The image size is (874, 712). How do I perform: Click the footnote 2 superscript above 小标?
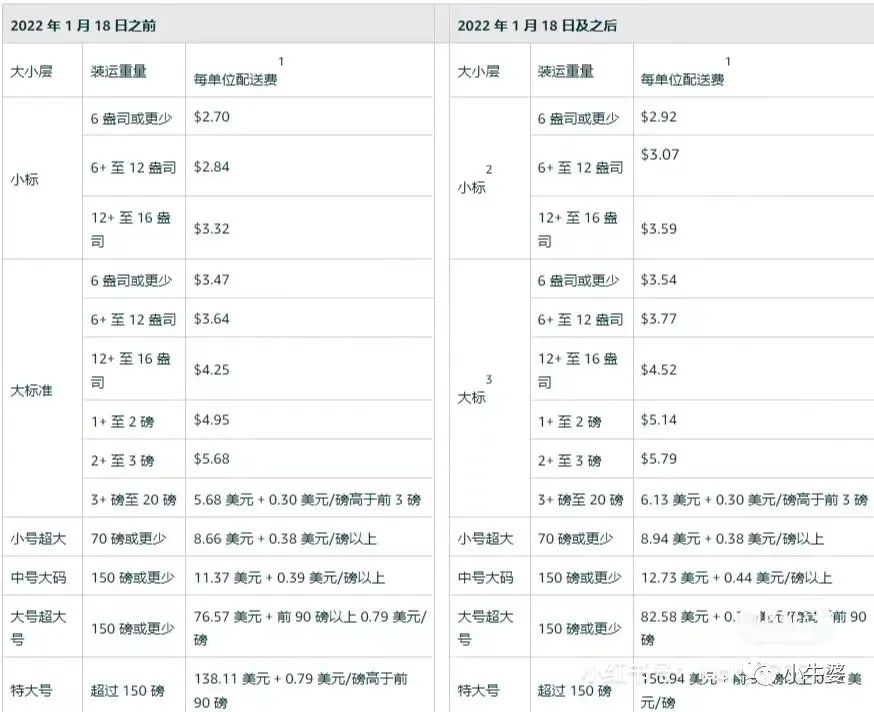(x=489, y=170)
